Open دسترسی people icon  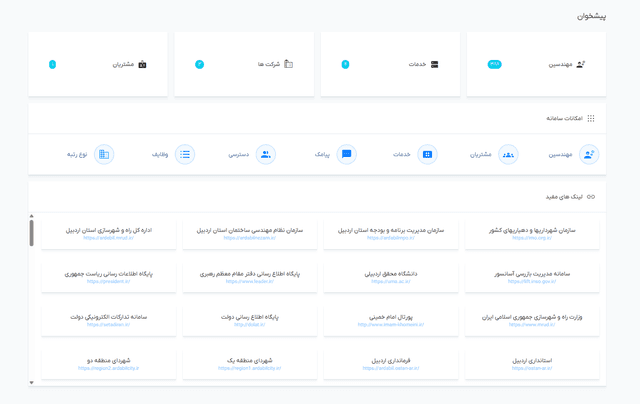[266, 155]
